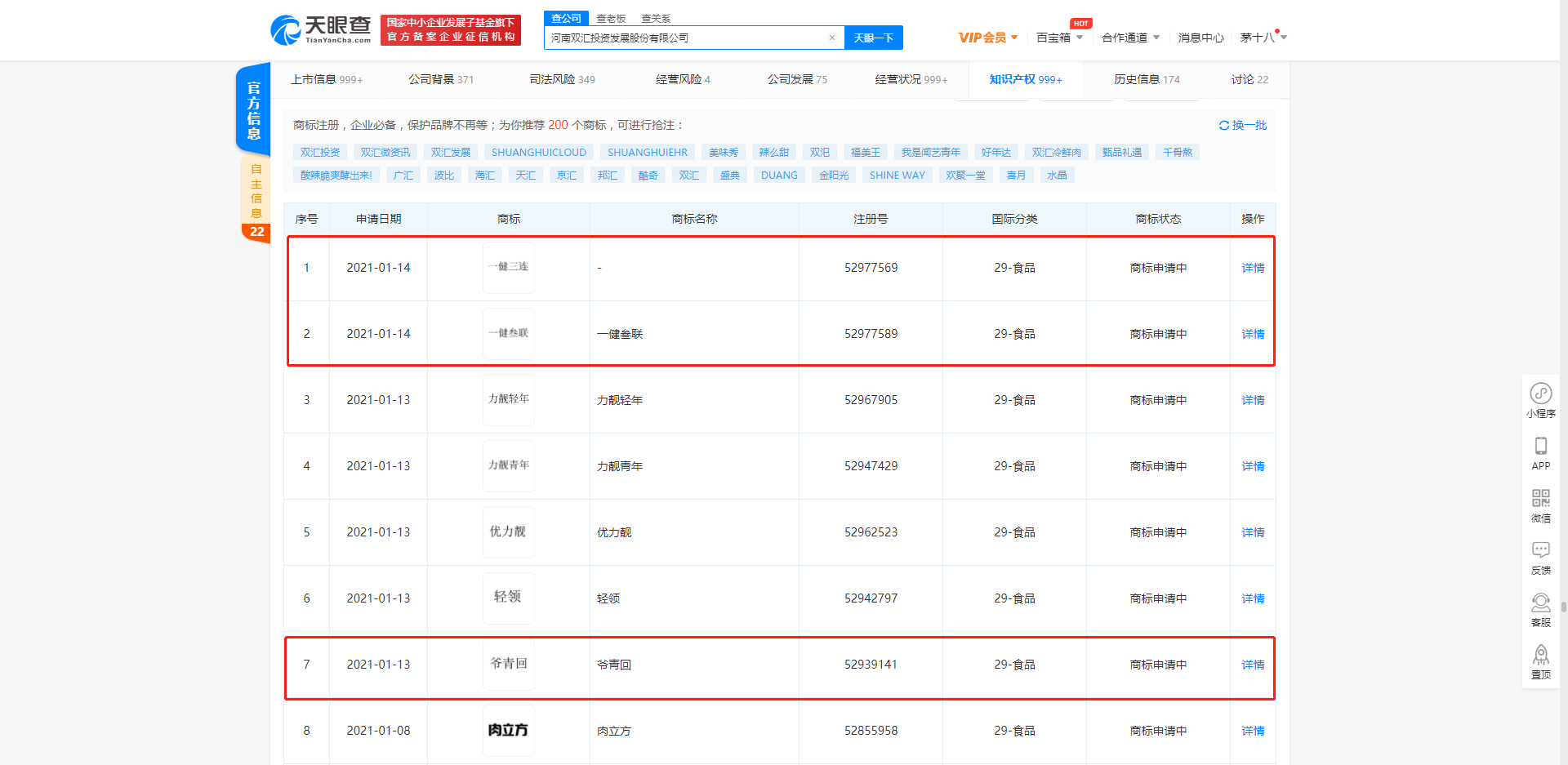Open the 茅十八 account dropdown
The image size is (1568, 765).
[1262, 38]
